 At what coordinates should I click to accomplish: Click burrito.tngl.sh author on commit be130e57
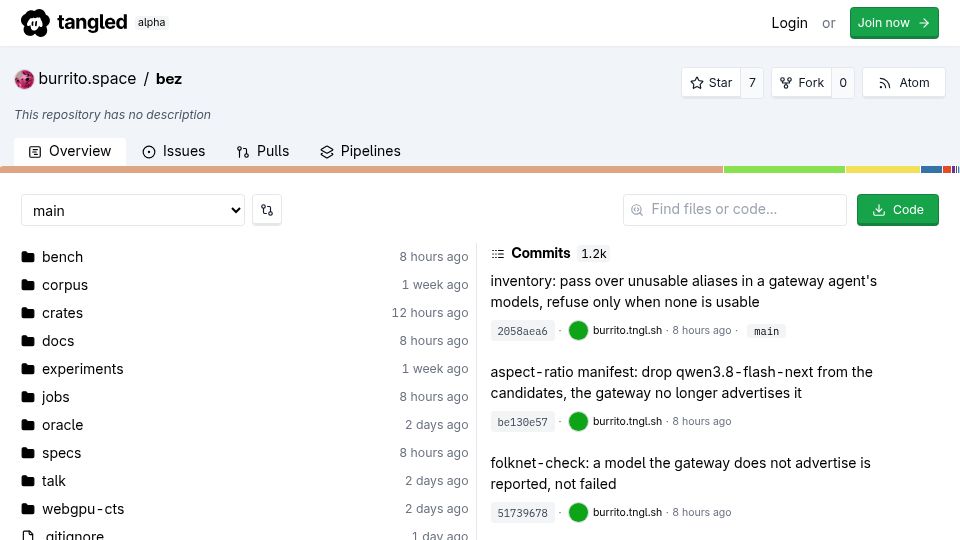pos(628,421)
